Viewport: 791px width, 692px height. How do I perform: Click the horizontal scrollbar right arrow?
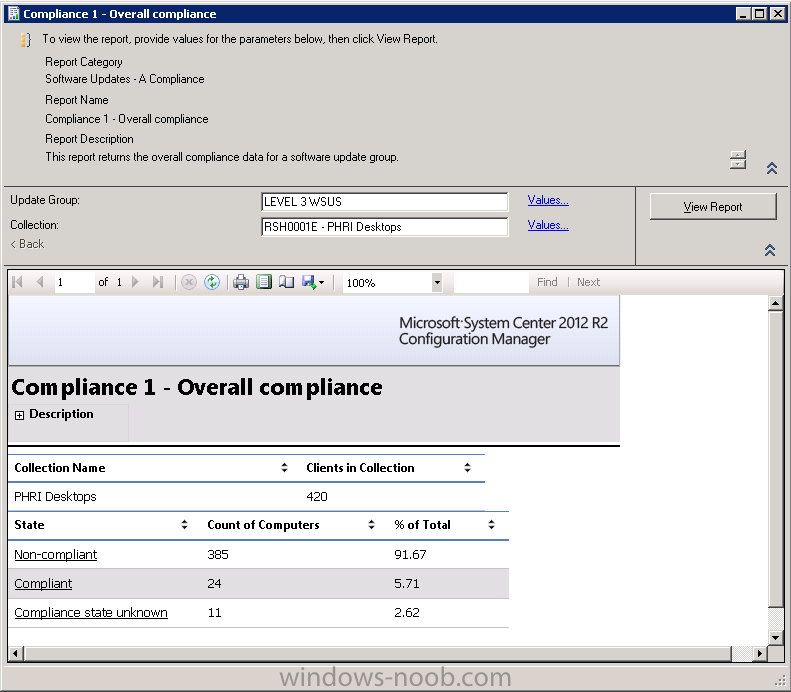759,654
